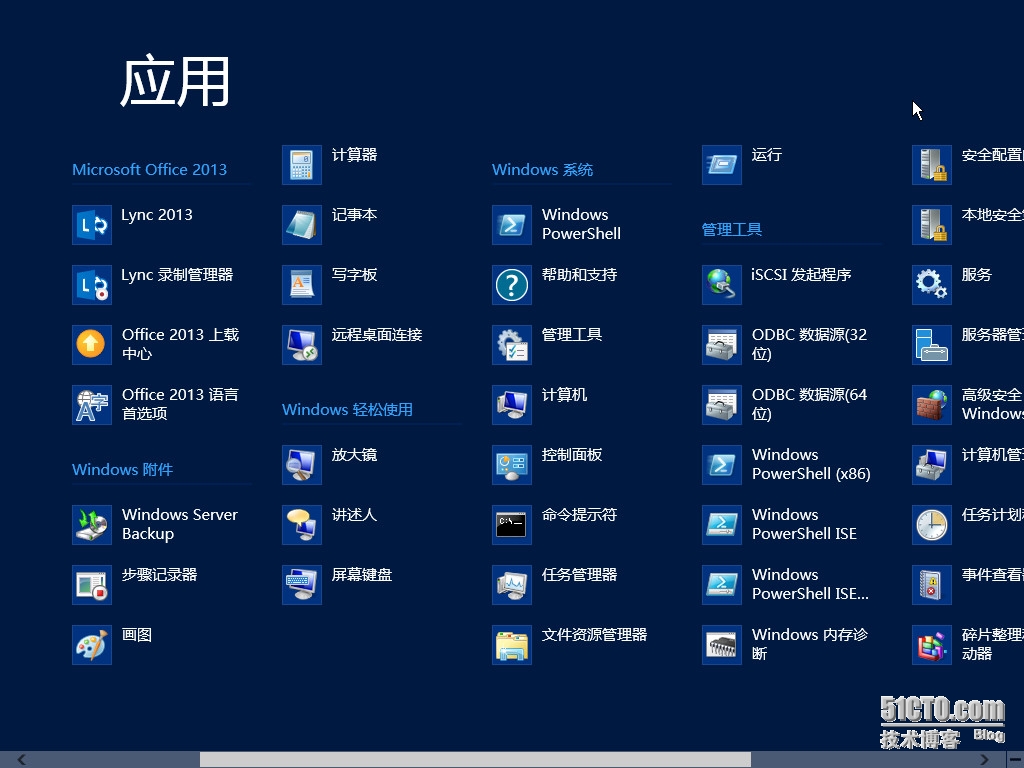The height and width of the screenshot is (768, 1024).
Task: Select the 管理工具 group header
Action: pos(731,230)
